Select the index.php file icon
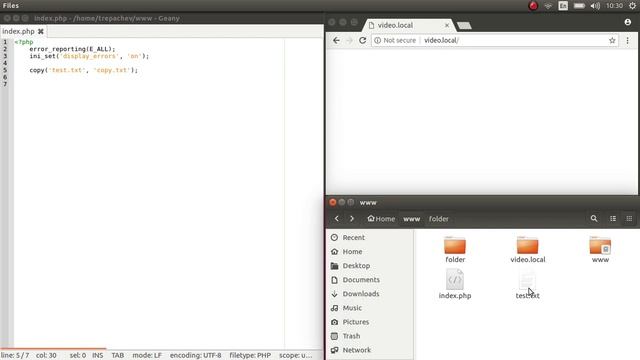The width and height of the screenshot is (640, 360). [x=455, y=280]
